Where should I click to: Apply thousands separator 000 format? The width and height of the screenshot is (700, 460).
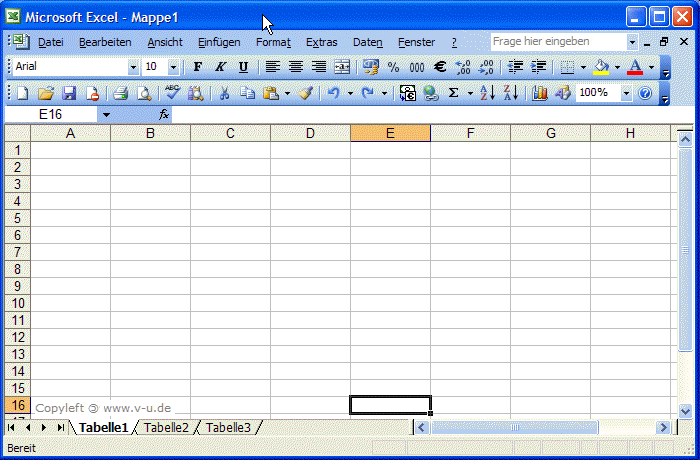click(417, 67)
